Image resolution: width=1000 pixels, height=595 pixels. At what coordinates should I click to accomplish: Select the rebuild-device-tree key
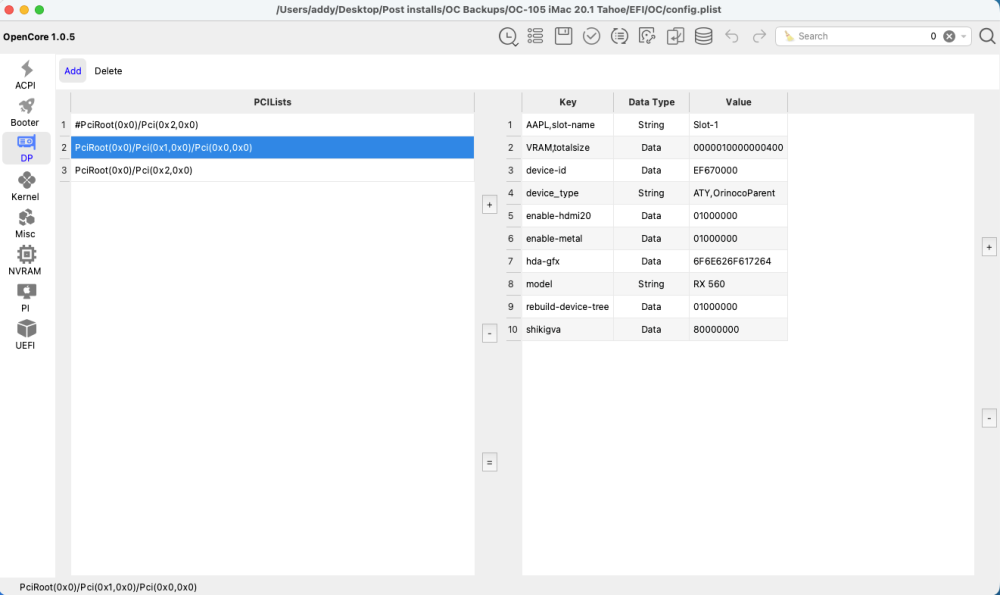pos(568,307)
